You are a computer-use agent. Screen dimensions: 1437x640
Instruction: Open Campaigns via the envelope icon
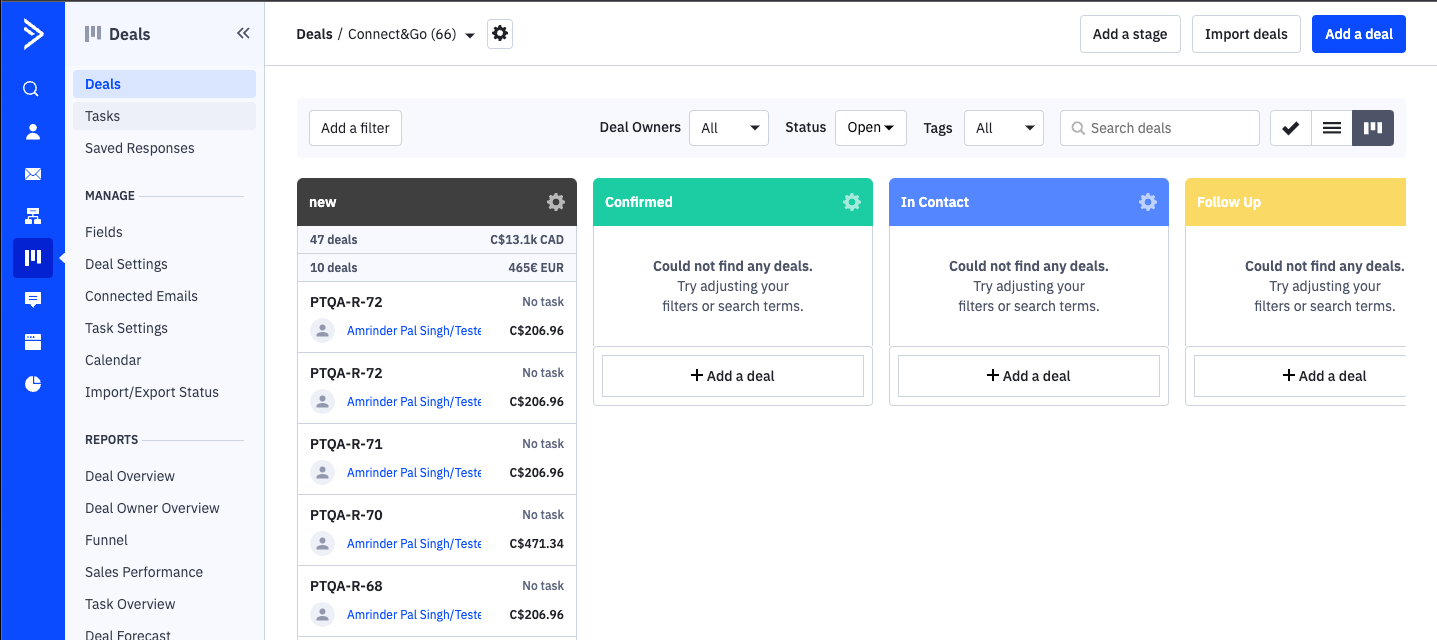click(32, 174)
